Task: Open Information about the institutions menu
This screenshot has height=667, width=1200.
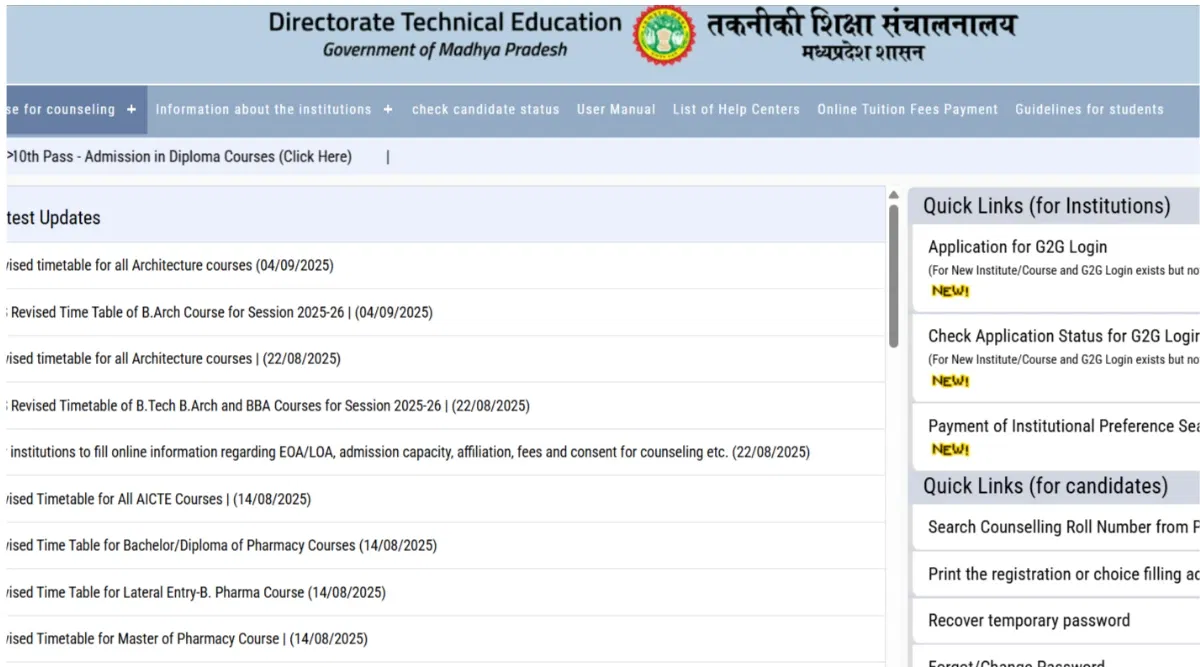Action: point(263,110)
